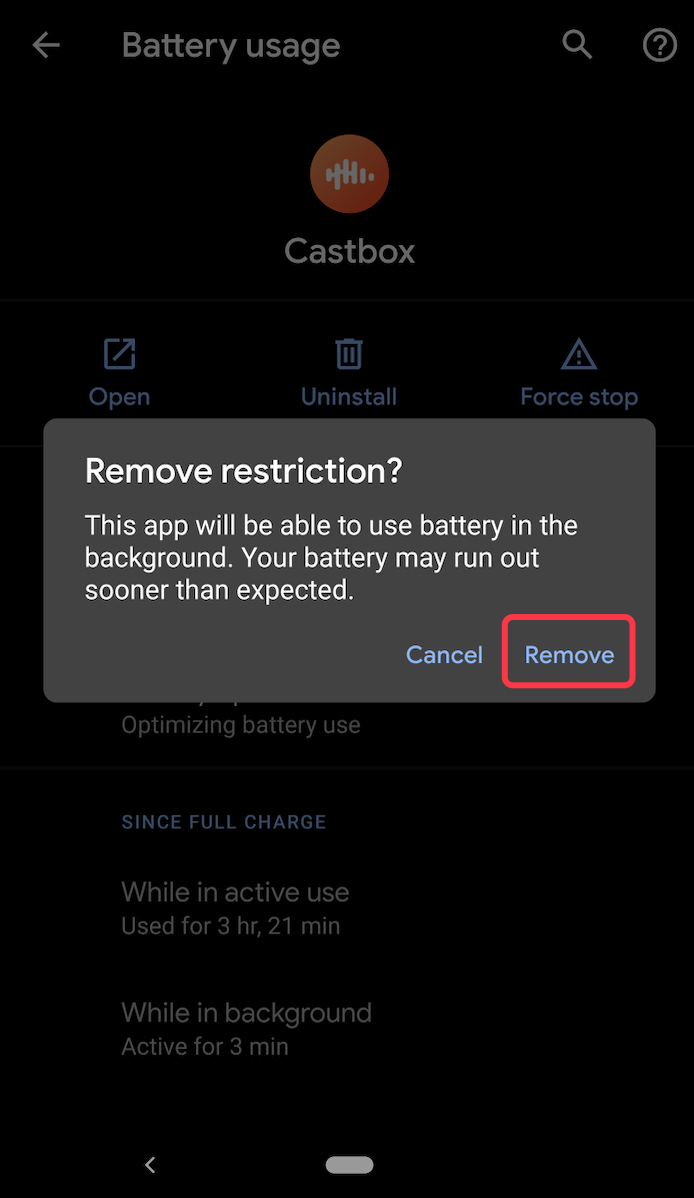Tap the Castbox app name text
The width and height of the screenshot is (694, 1198).
pyautogui.click(x=349, y=251)
